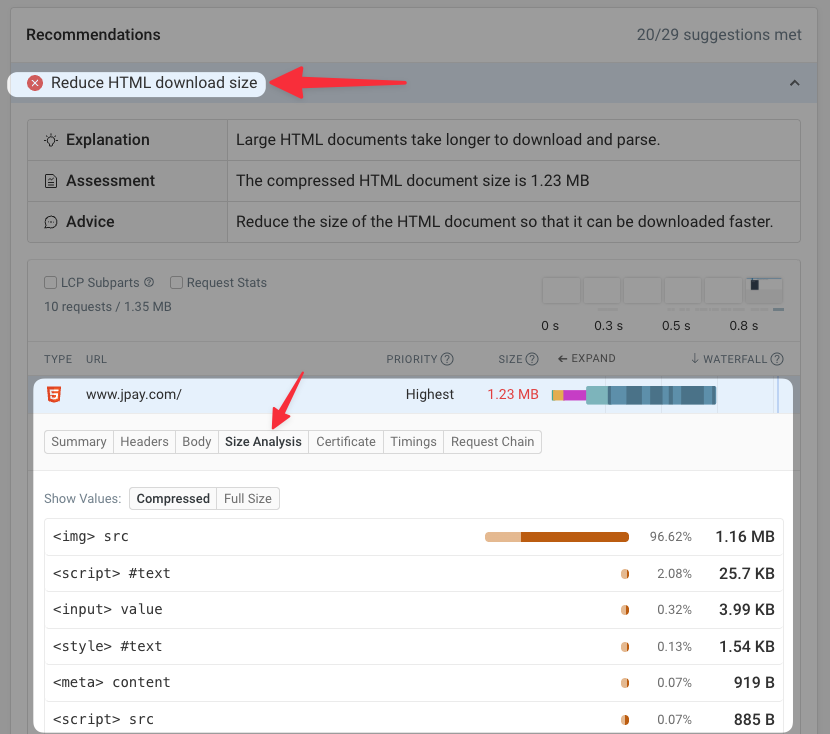Open the Request Chain tab
The width and height of the screenshot is (830, 734).
[x=492, y=441]
